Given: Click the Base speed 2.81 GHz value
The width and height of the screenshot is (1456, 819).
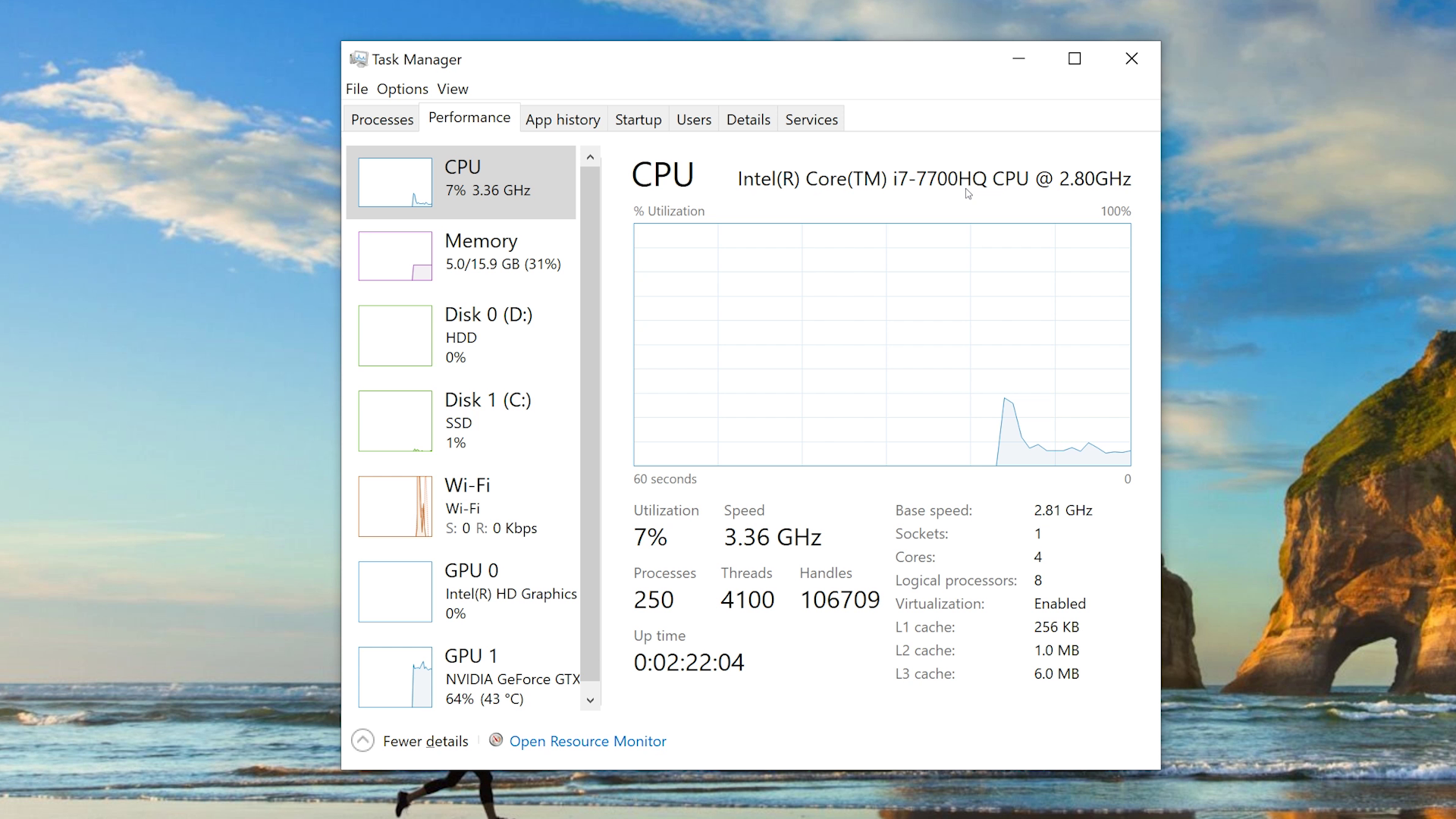Looking at the screenshot, I should (x=1063, y=510).
